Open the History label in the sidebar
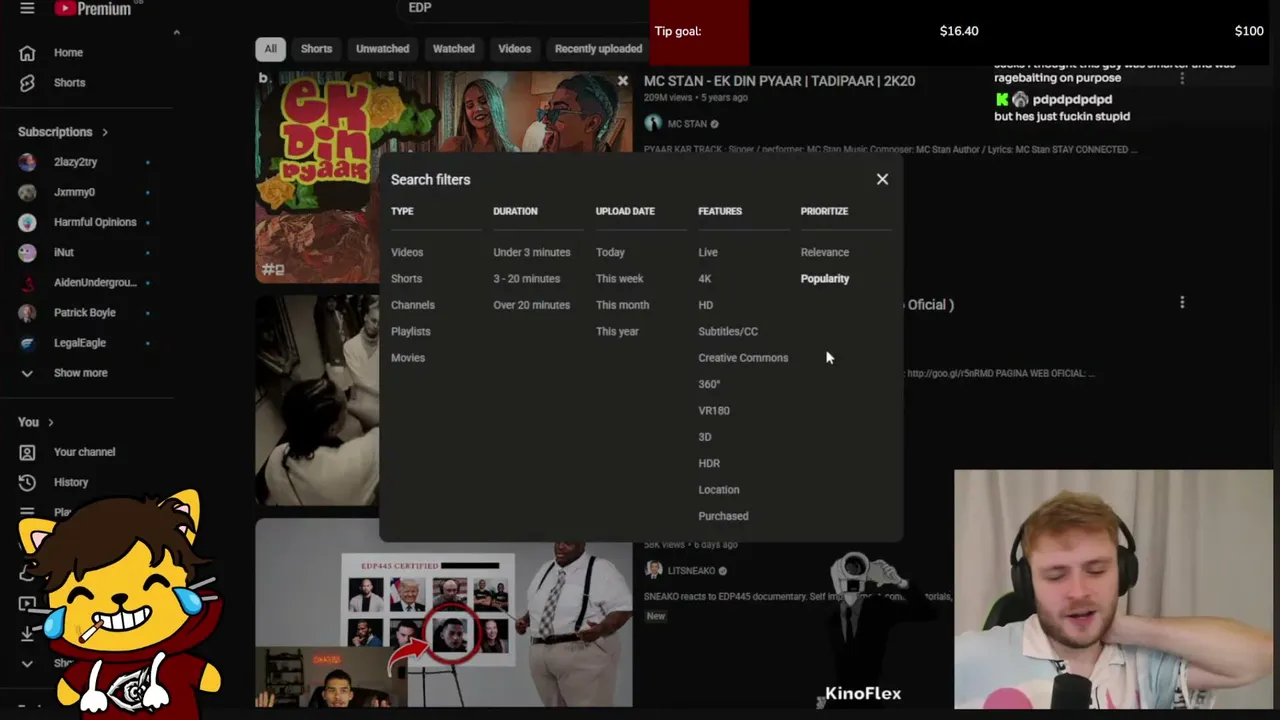Viewport: 1280px width, 720px height. click(x=71, y=482)
